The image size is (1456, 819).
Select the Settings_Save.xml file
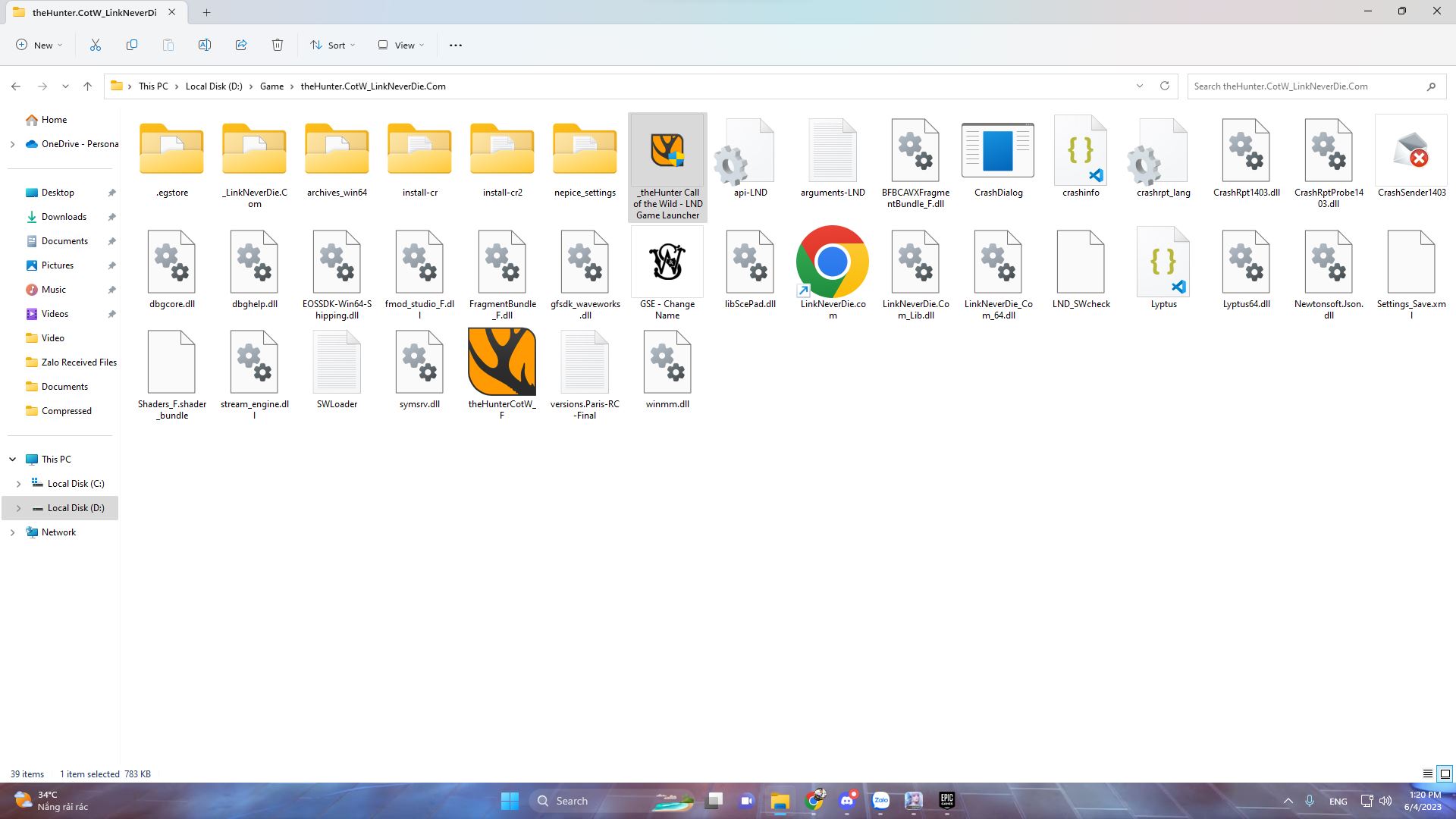(x=1411, y=262)
